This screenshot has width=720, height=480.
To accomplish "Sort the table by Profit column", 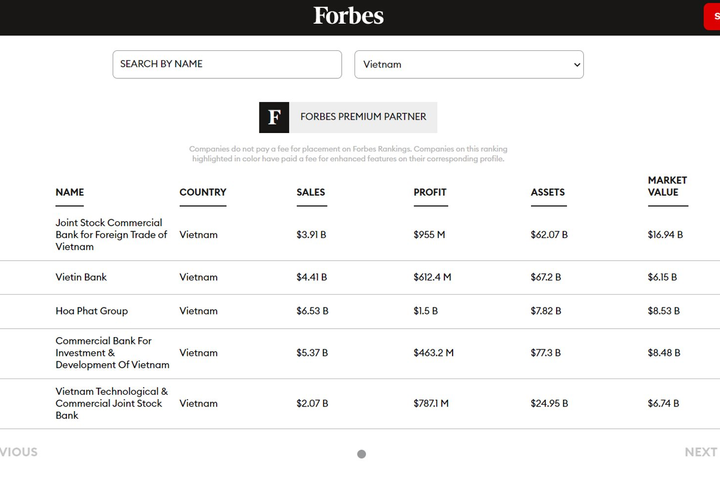I will (430, 192).
